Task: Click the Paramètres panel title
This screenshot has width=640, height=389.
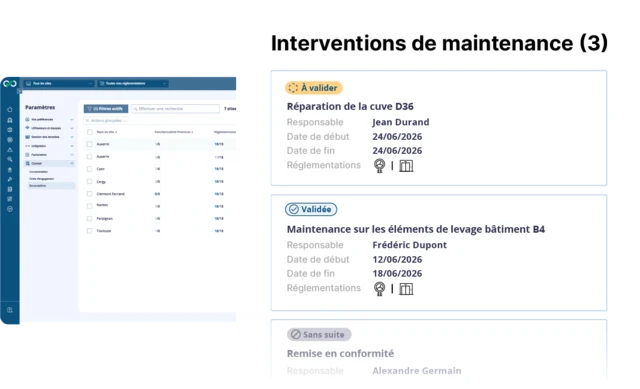Action: click(40, 107)
